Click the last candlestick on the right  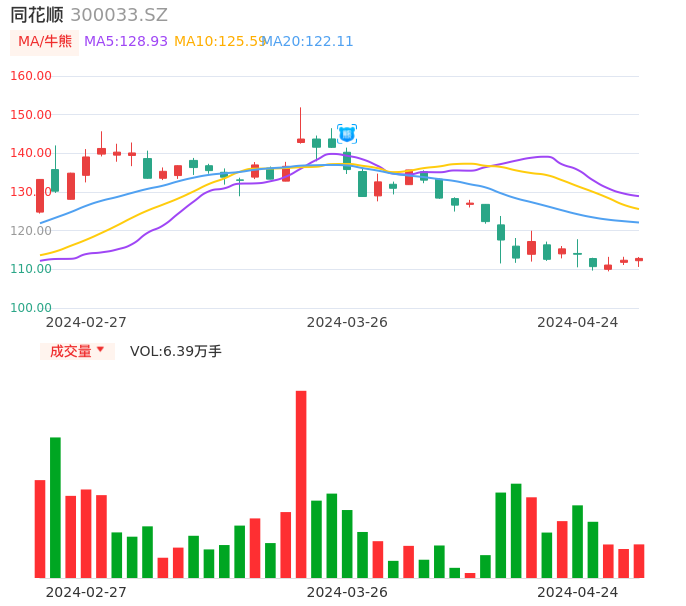coord(639,260)
